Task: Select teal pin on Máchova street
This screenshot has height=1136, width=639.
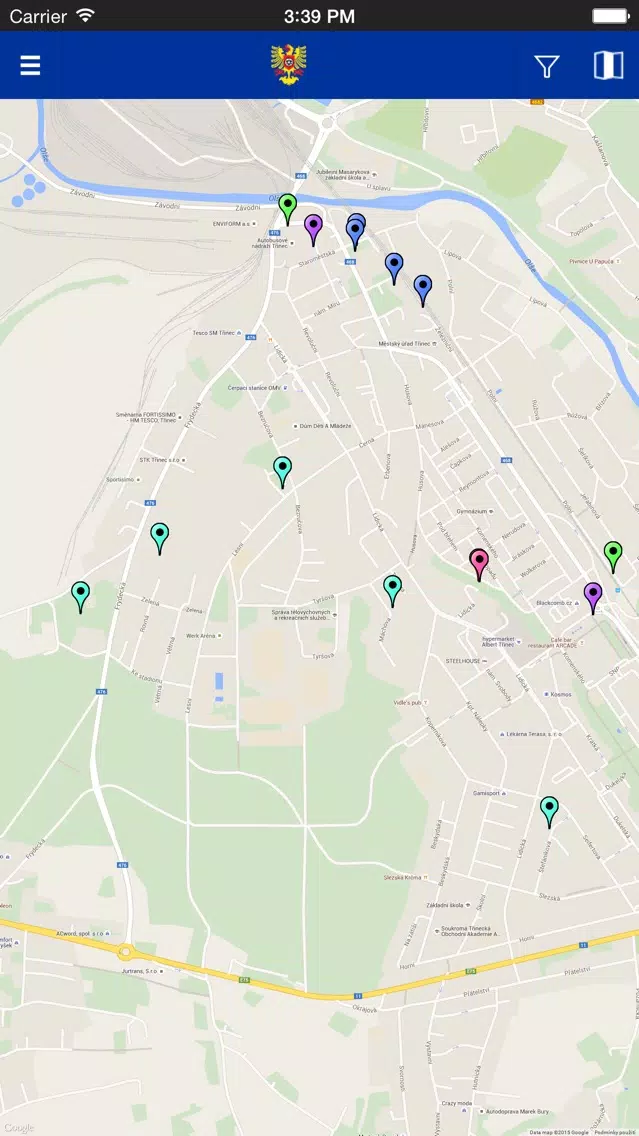Action: pyautogui.click(x=393, y=591)
